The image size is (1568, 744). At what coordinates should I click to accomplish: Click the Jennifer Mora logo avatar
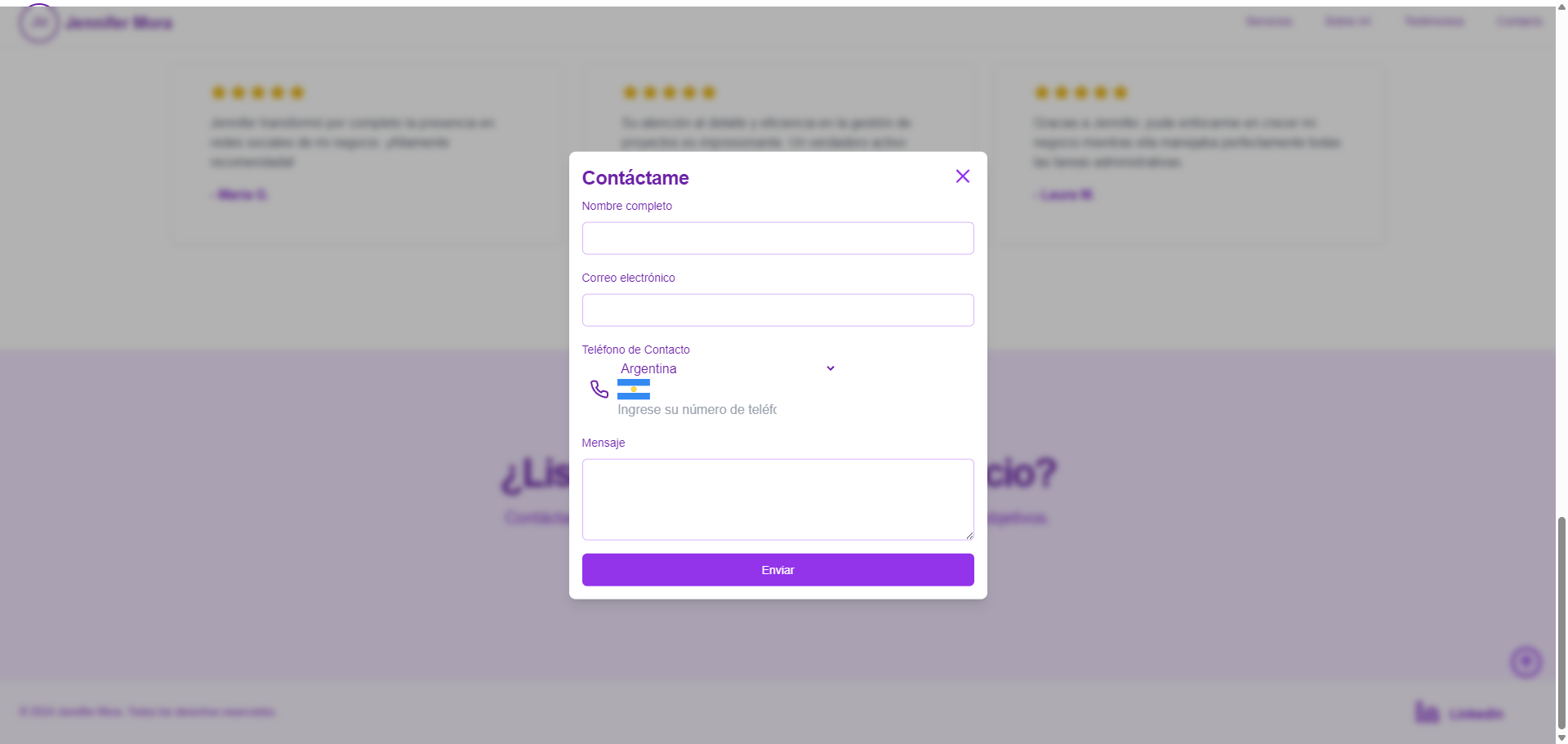pyautogui.click(x=38, y=23)
